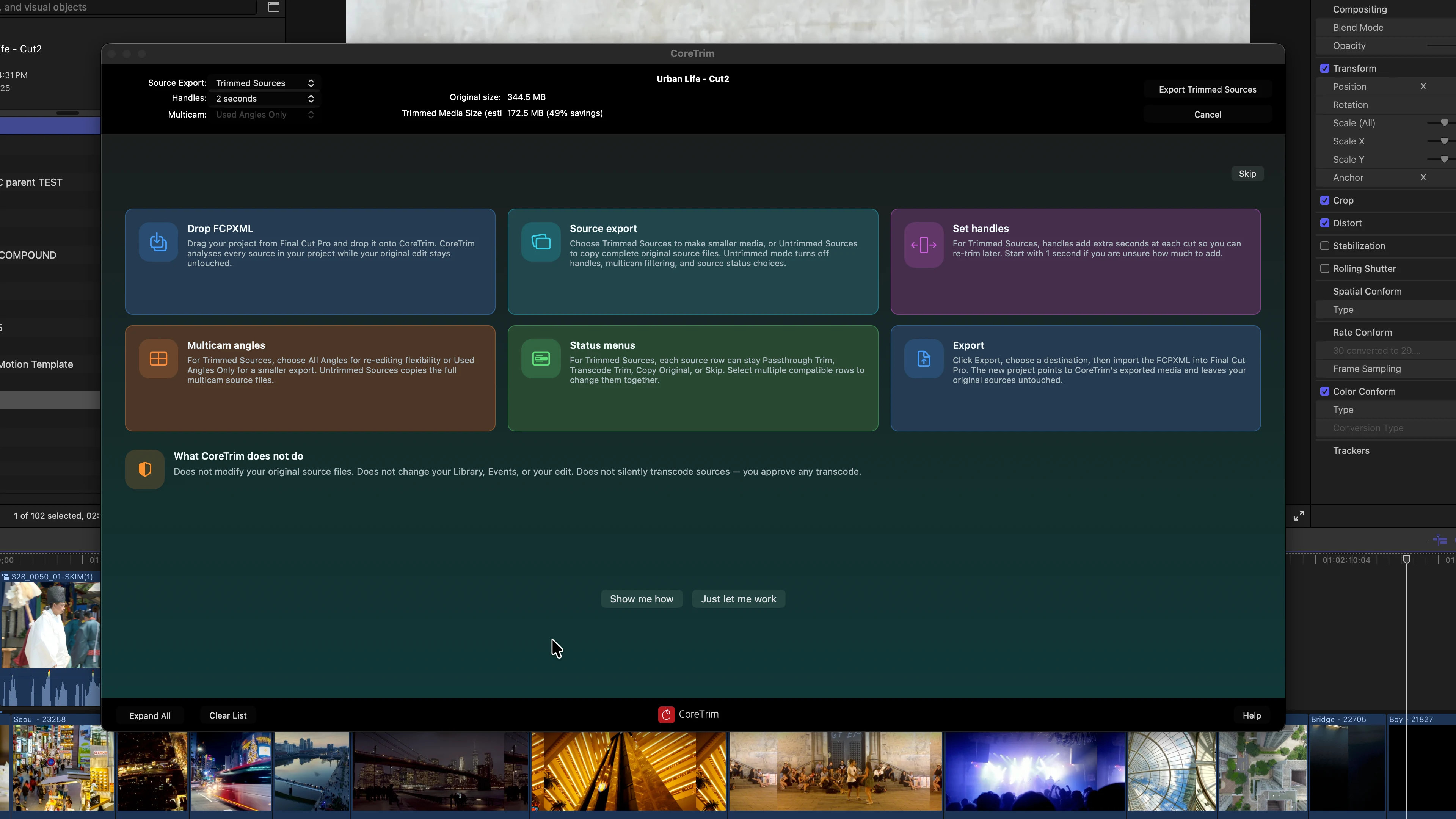
Task: Click the Export document icon
Action: pyautogui.click(x=924, y=358)
